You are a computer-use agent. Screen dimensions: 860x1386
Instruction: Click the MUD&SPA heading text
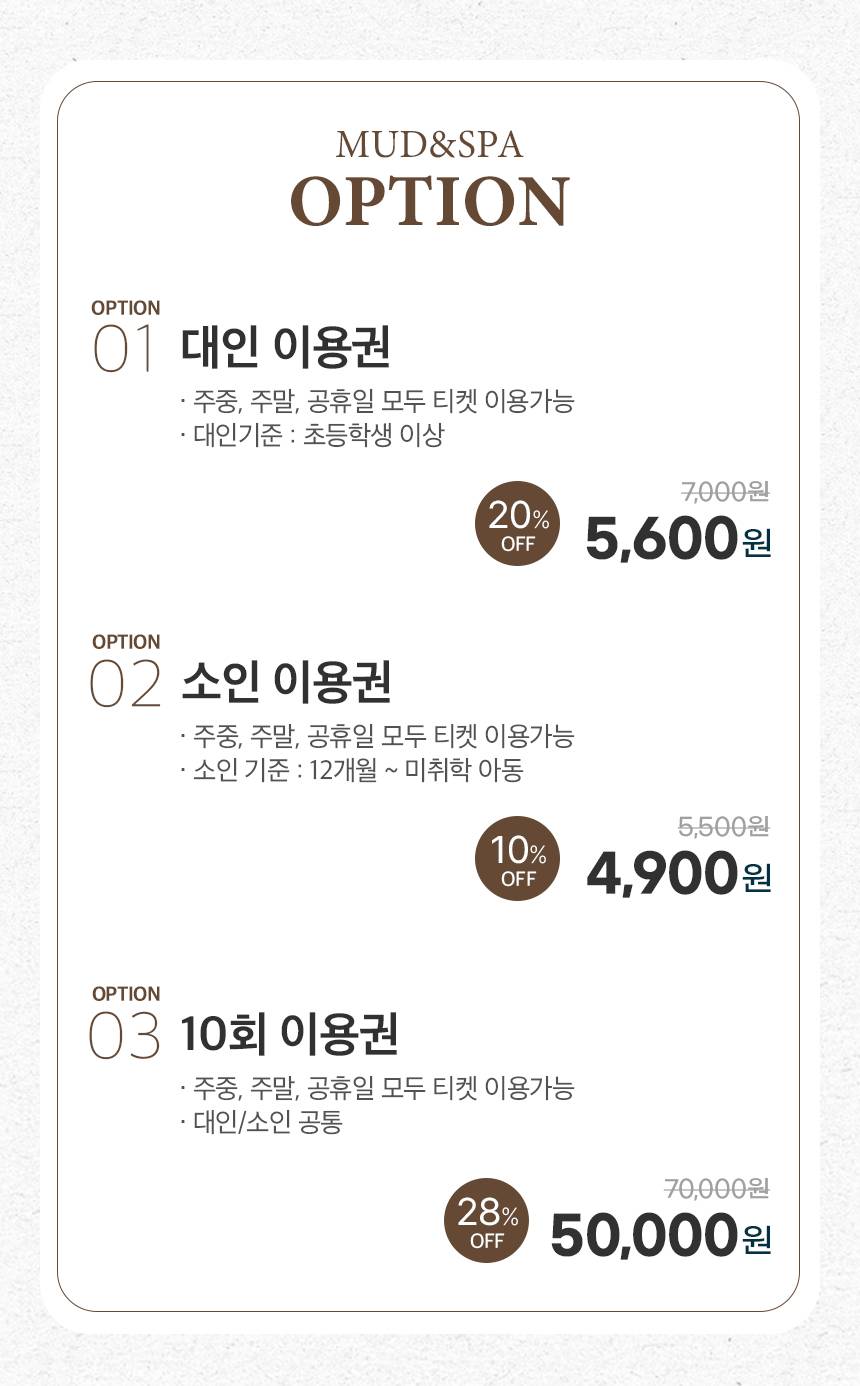(430, 145)
